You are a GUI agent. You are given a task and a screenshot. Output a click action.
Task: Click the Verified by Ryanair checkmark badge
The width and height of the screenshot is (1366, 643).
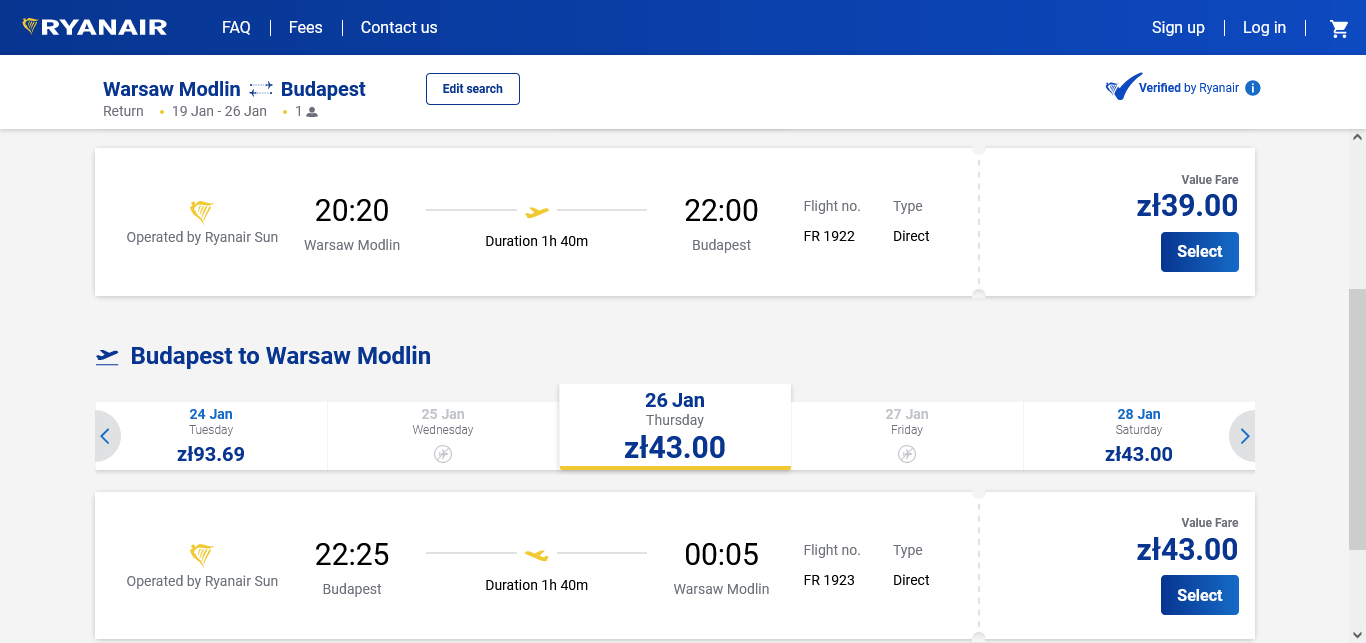[1122, 87]
